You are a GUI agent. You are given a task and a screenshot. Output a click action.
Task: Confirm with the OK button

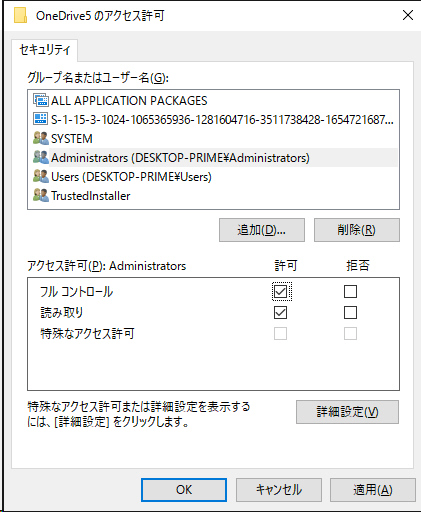click(x=184, y=490)
